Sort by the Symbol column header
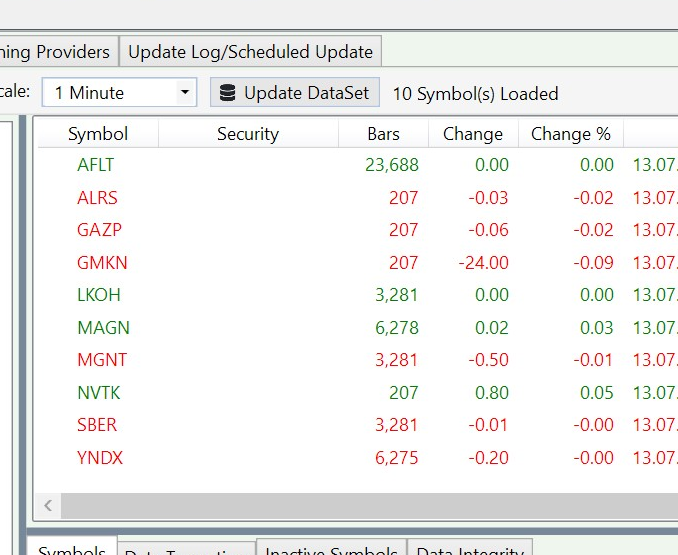 (x=98, y=134)
